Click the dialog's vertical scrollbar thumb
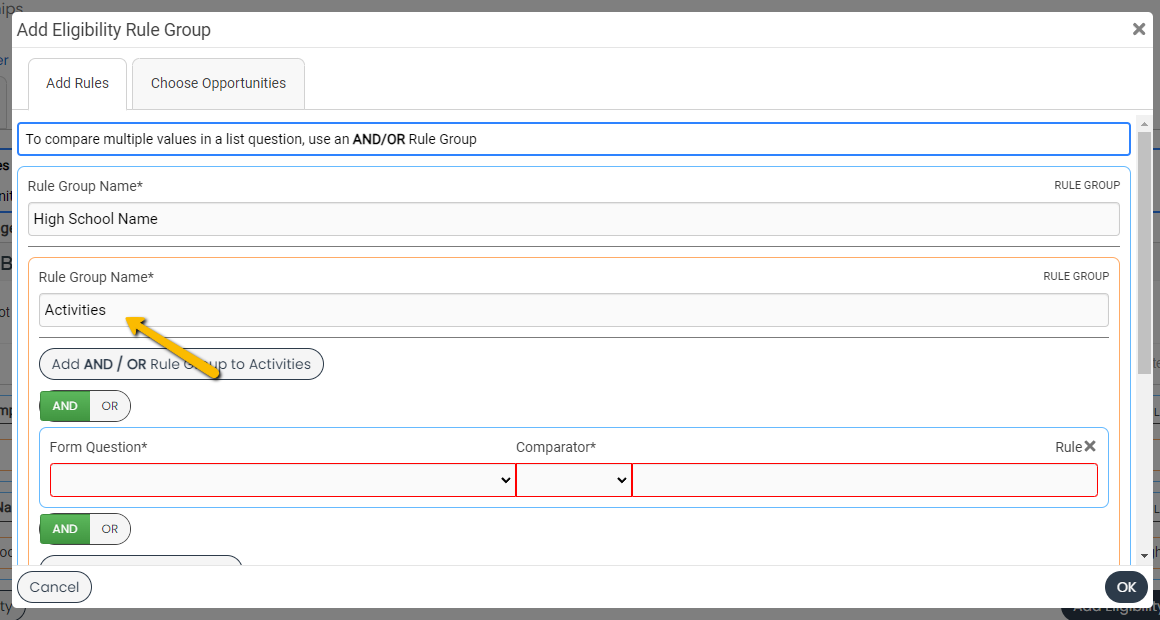Viewport: 1160px width, 620px height. tap(1144, 250)
